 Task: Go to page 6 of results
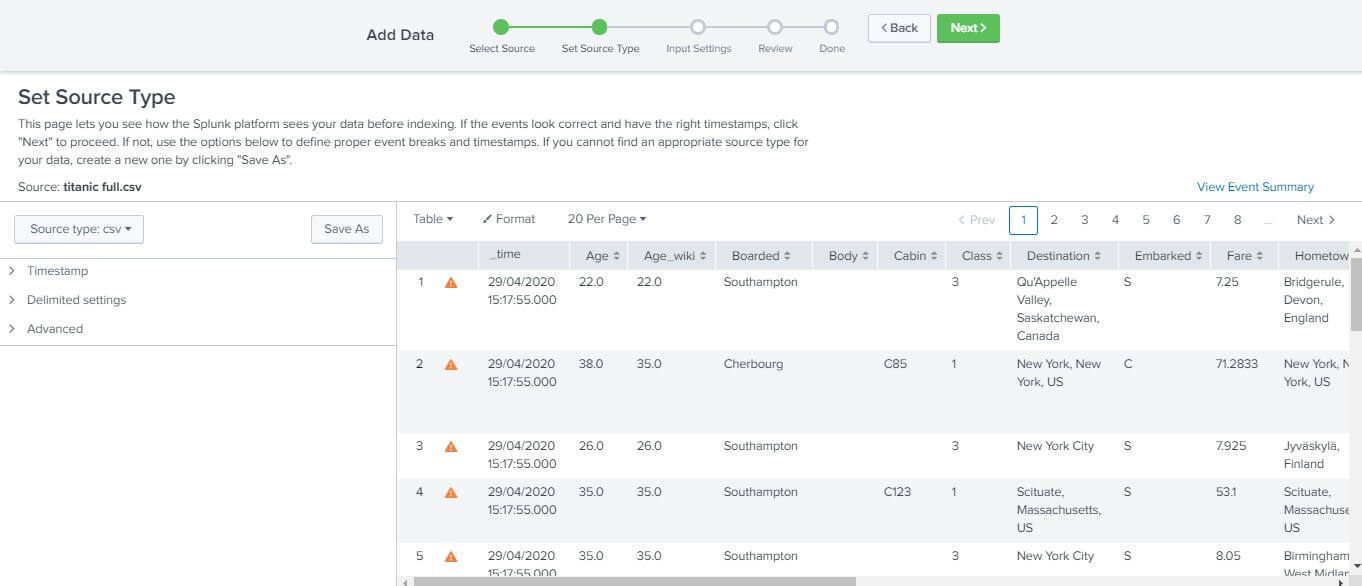[1176, 220]
